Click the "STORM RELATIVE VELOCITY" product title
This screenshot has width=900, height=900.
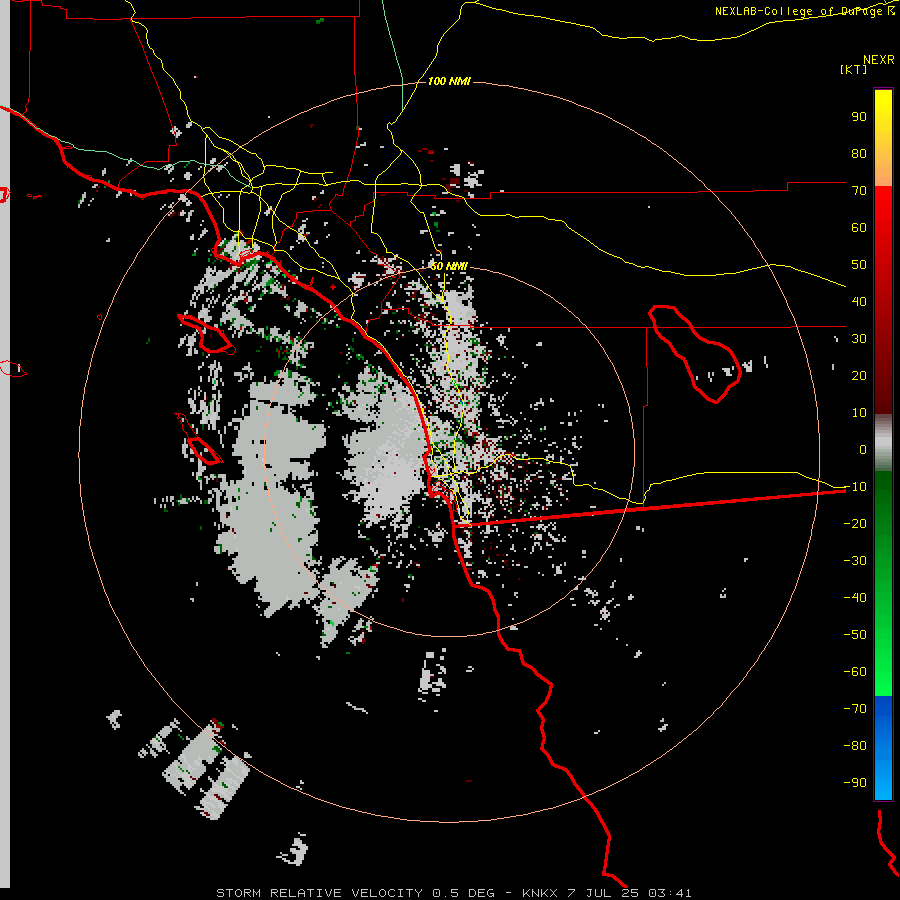(319, 893)
